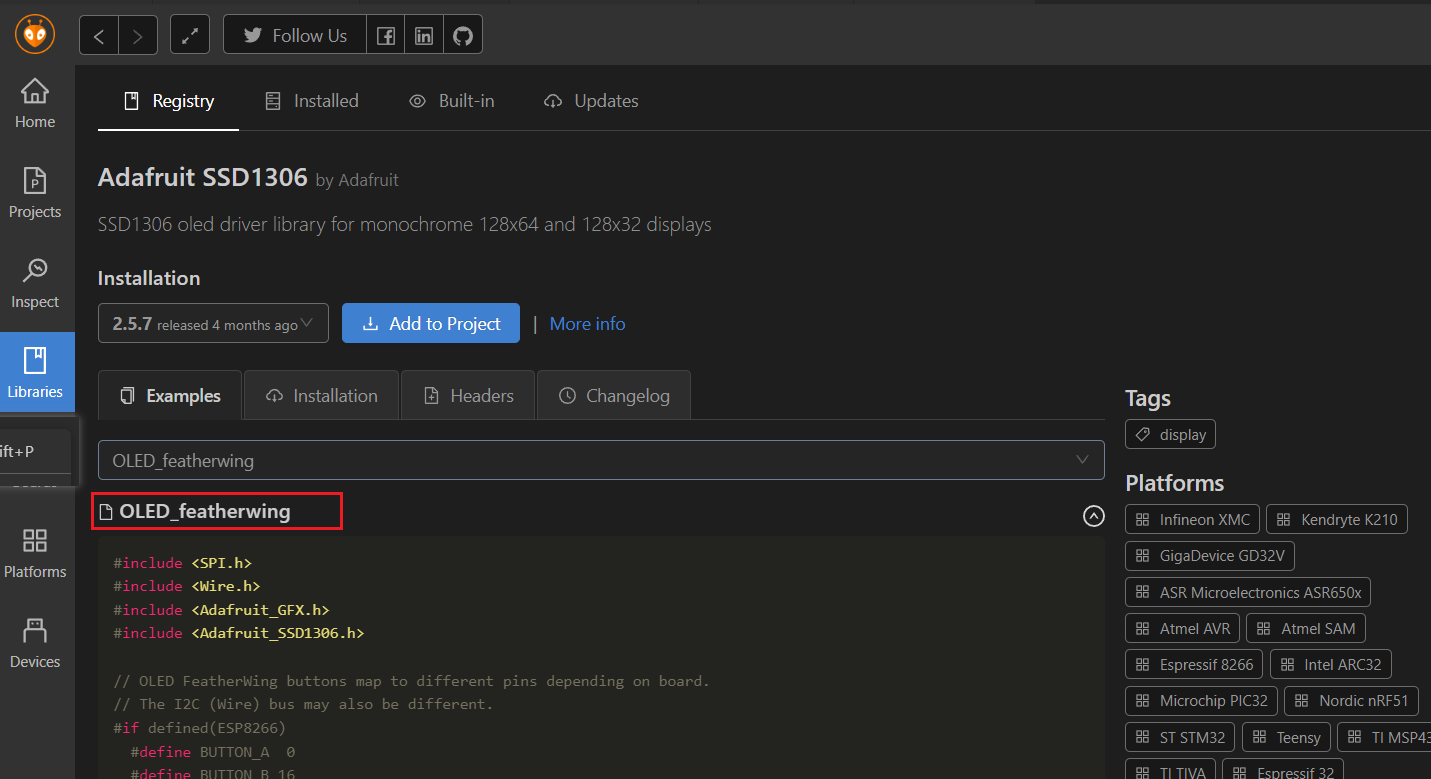Click the #include <Adafruit_SSD1306.h> code line
The image size is (1431, 779).
pos(238,633)
